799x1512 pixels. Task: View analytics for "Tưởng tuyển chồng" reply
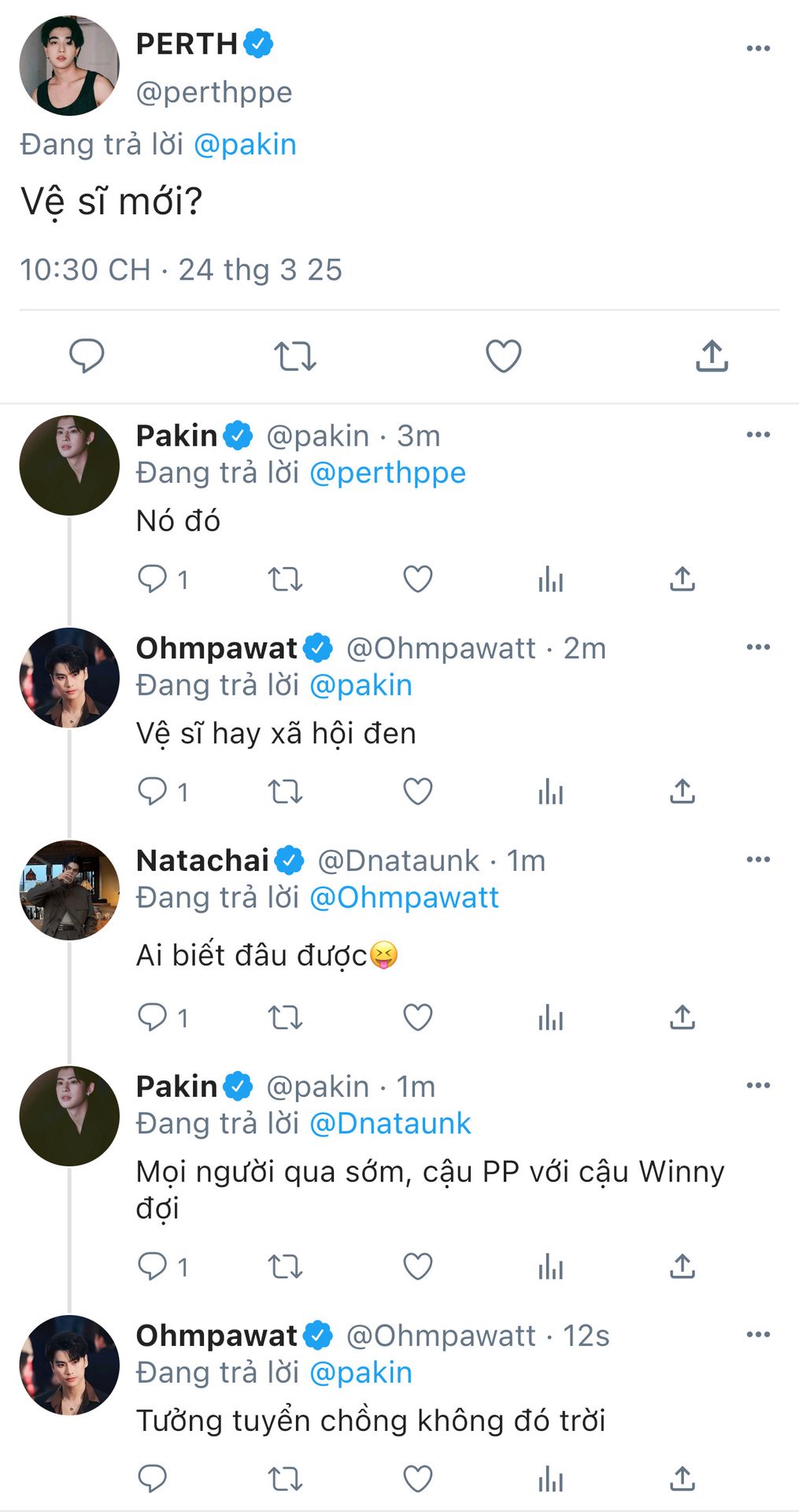point(550,1479)
